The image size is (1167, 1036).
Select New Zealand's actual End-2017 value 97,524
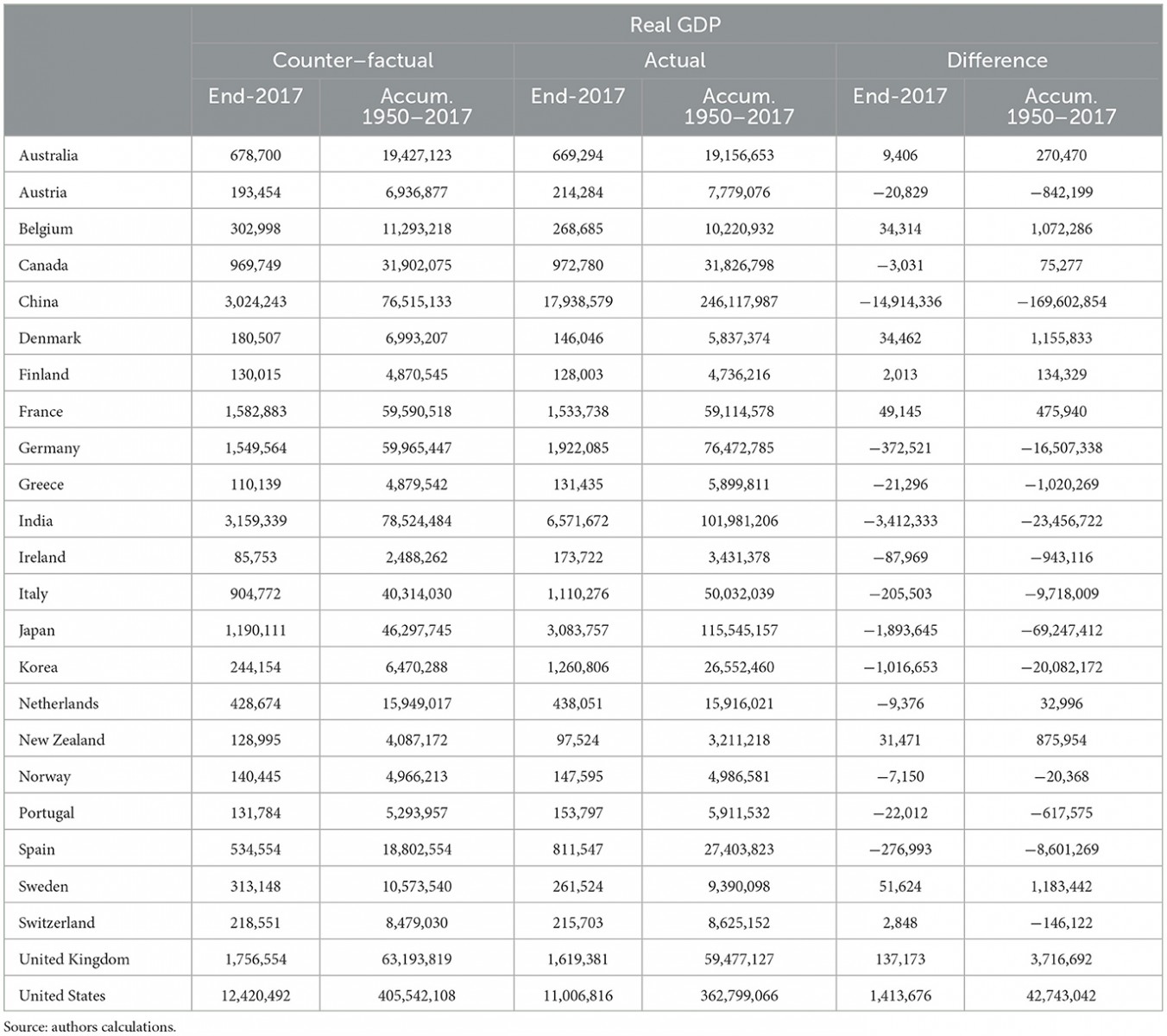[577, 740]
